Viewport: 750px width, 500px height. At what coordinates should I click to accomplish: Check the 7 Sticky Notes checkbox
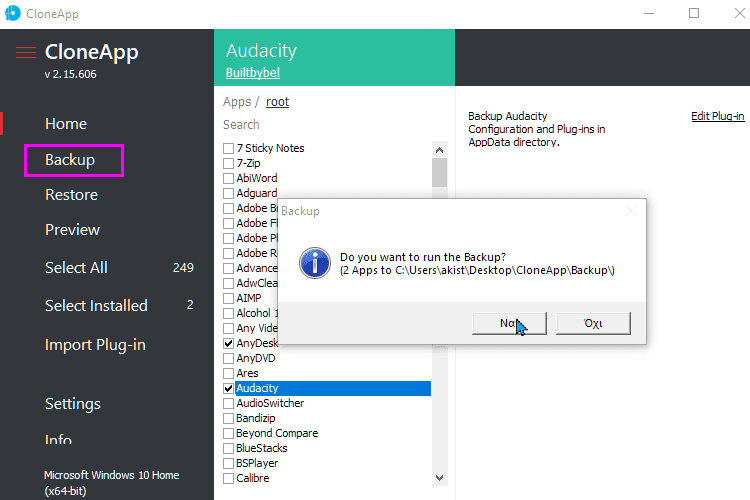[229, 148]
